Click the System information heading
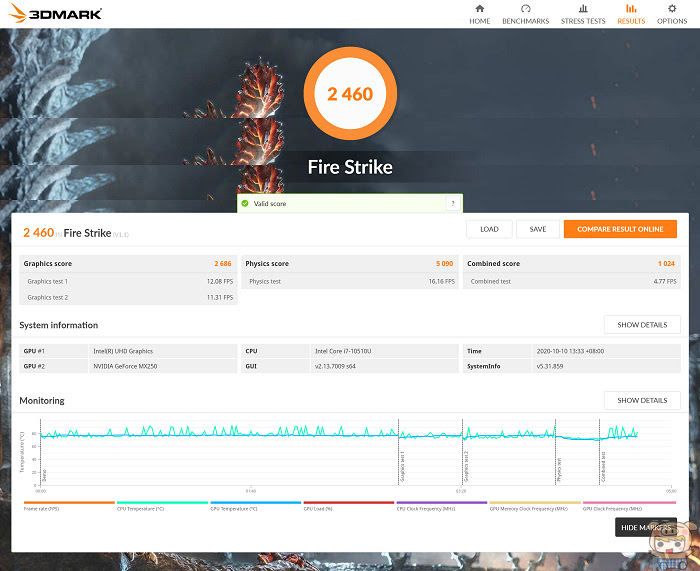Screen dimensions: 700x571 (58, 325)
